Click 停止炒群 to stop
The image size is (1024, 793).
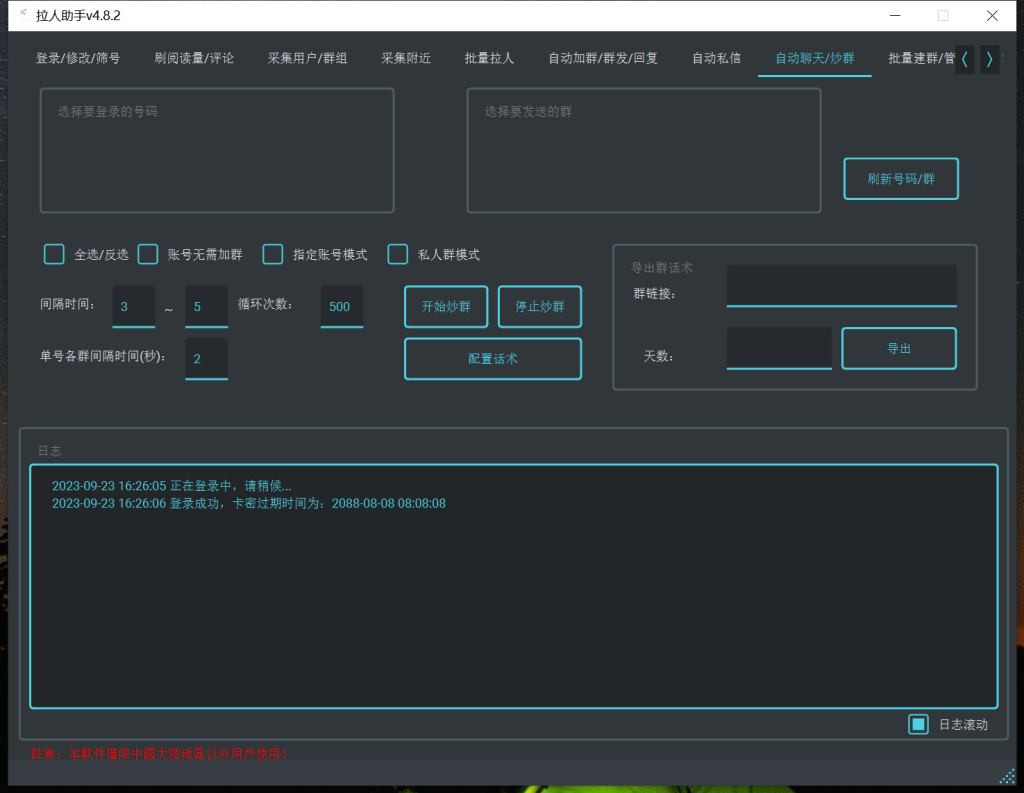click(x=539, y=306)
